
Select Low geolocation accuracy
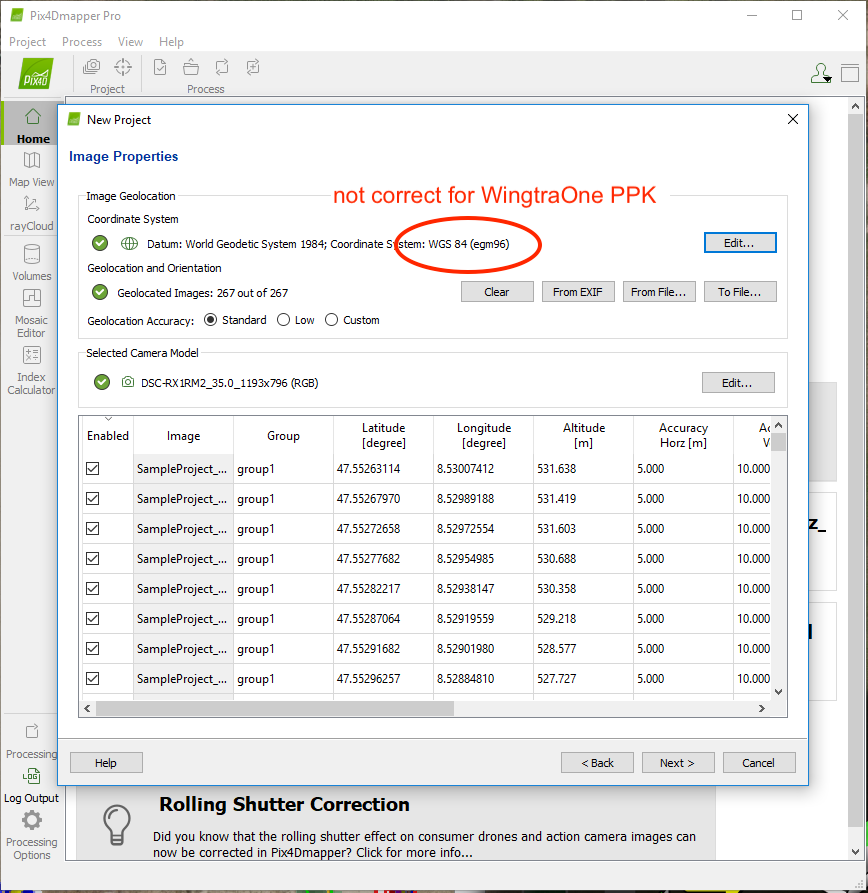tap(283, 320)
